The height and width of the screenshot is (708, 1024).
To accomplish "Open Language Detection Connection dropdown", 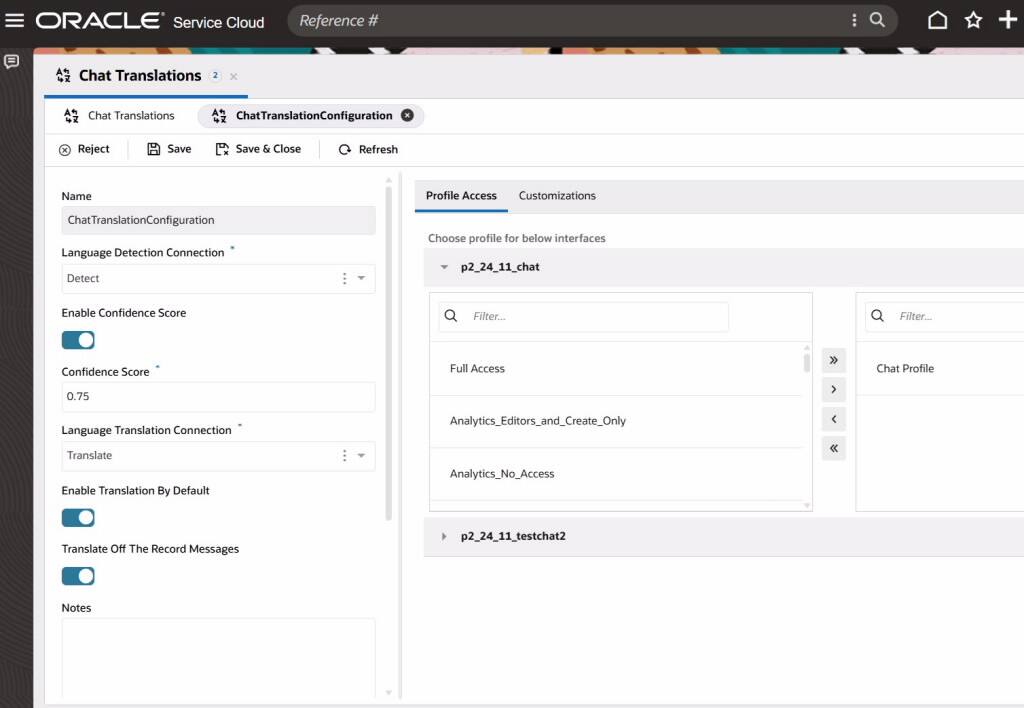I will 361,279.
